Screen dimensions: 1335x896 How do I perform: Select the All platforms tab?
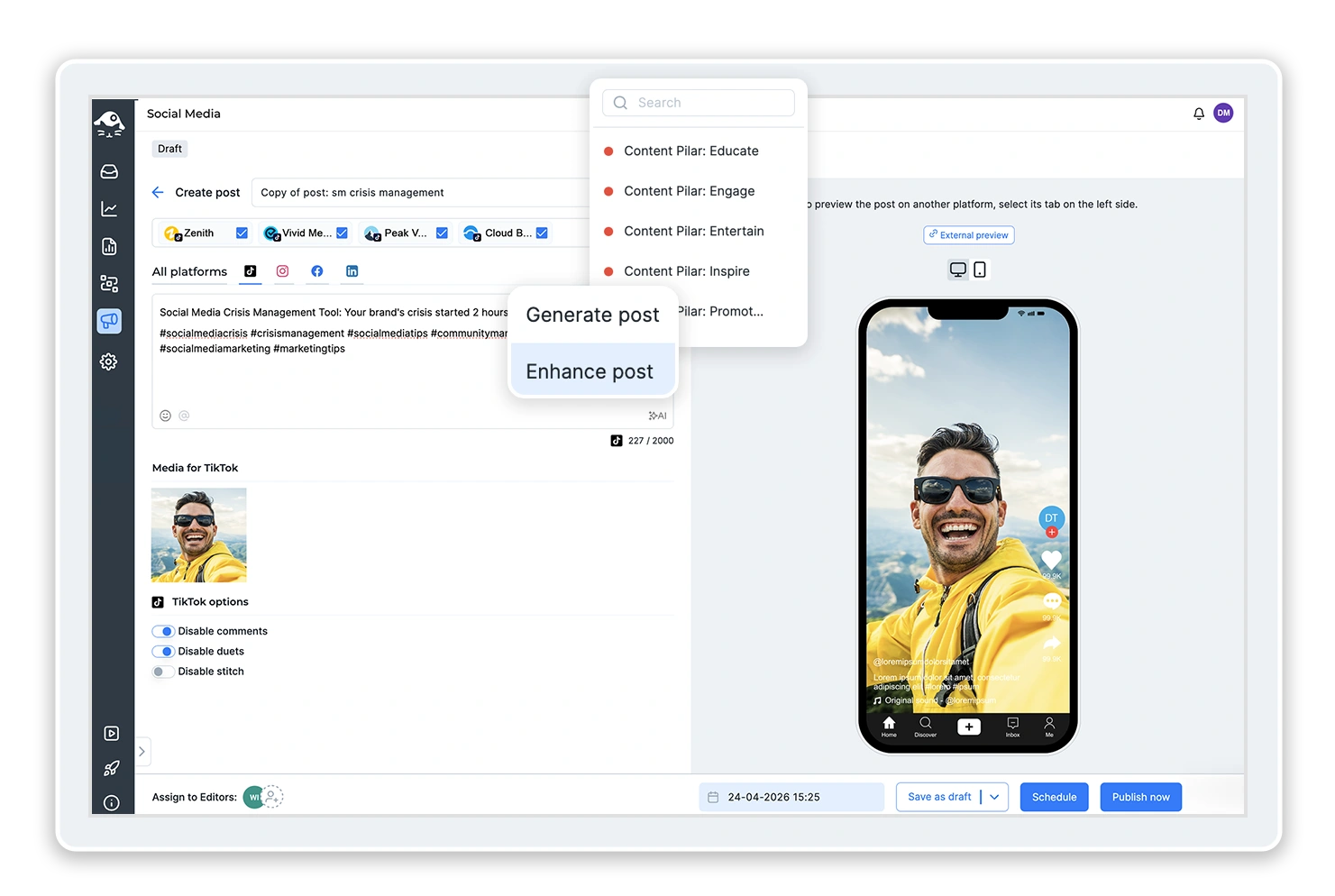pos(189,271)
